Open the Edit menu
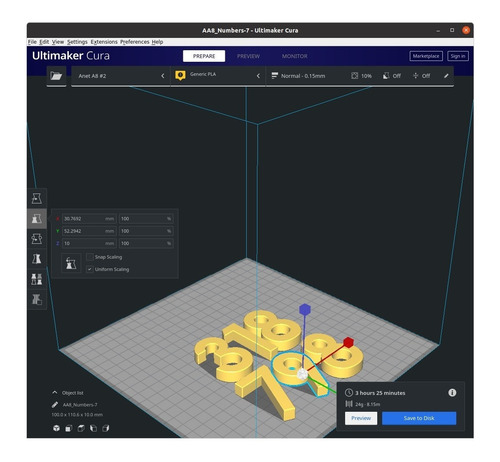The width and height of the screenshot is (500, 462). [44, 42]
